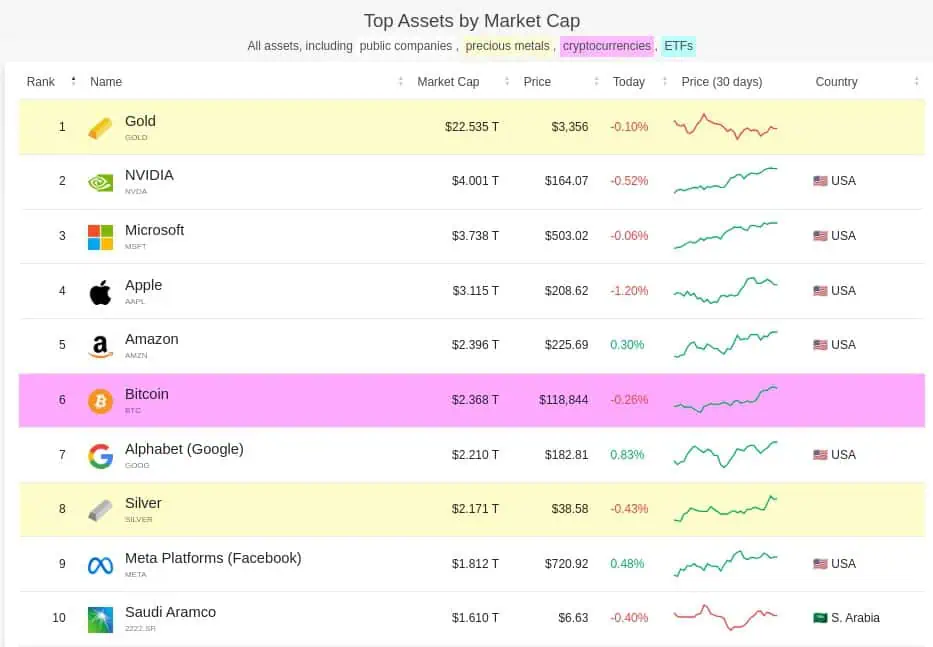Click NVIDIA's 30-day price chart
The width and height of the screenshot is (933, 647).
click(725, 180)
